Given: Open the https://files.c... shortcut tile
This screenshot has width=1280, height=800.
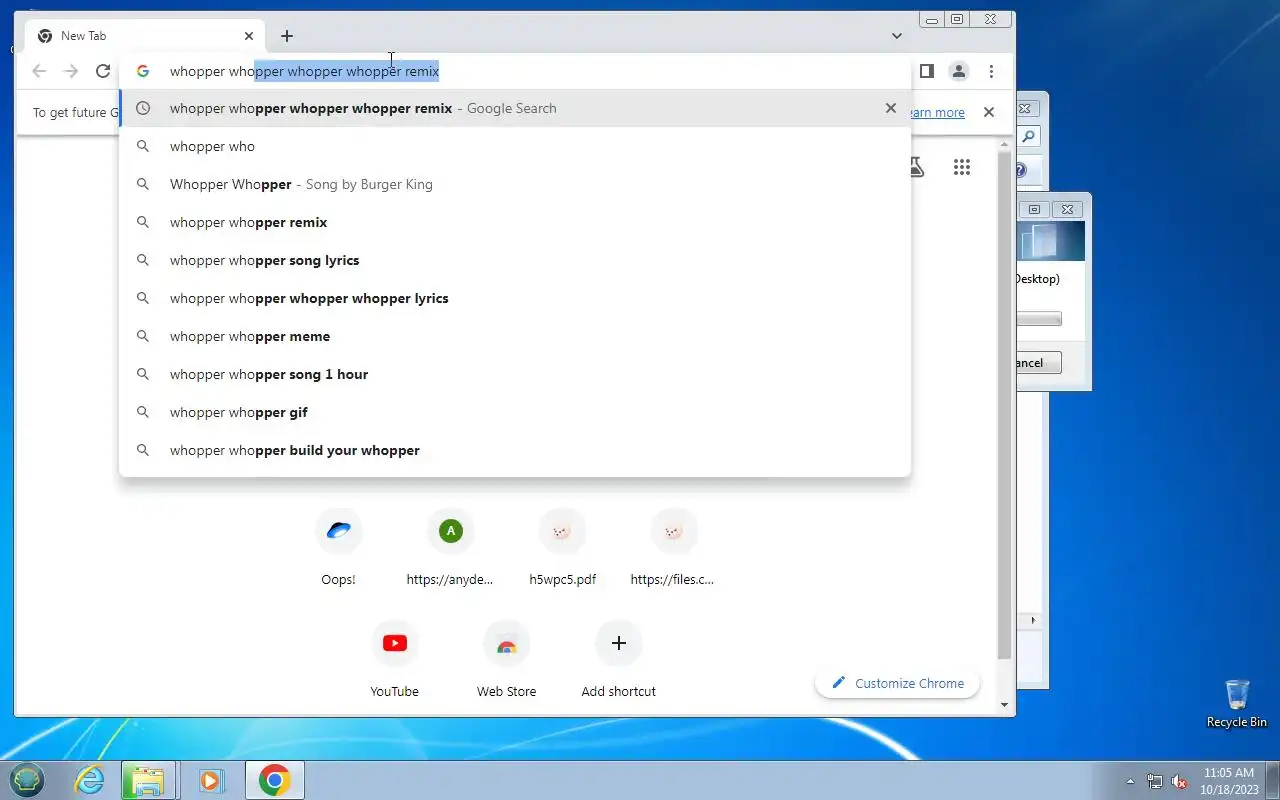Looking at the screenshot, I should click(x=675, y=547).
